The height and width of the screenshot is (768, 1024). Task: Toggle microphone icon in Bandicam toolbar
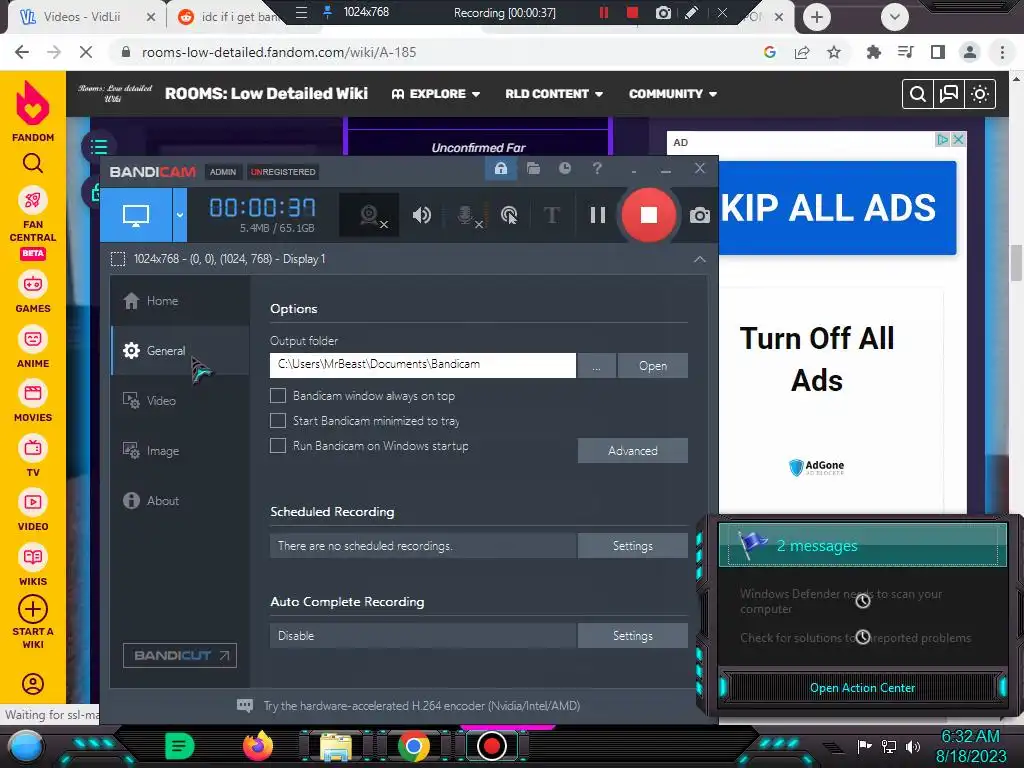point(466,215)
